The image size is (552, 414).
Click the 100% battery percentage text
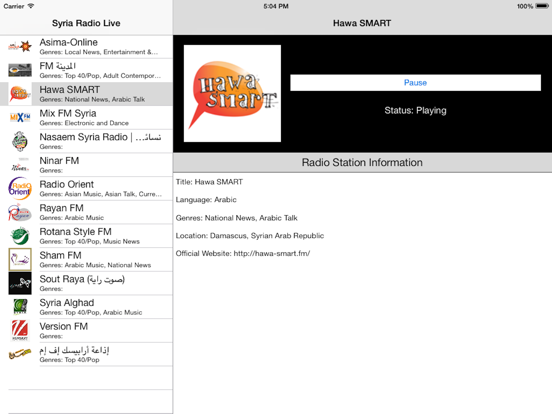tap(525, 6)
